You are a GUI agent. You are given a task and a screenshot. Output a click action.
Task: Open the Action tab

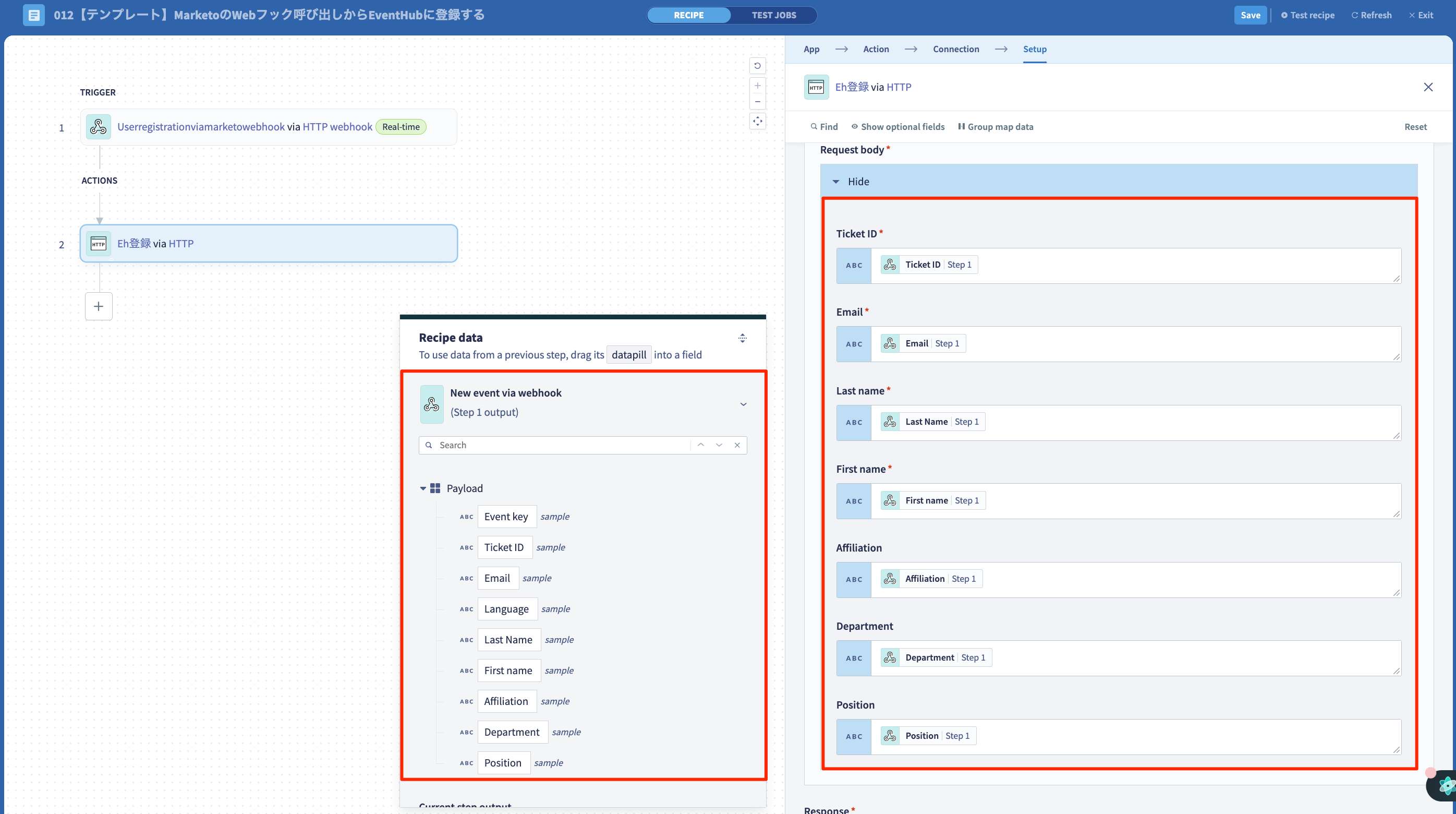coord(876,49)
